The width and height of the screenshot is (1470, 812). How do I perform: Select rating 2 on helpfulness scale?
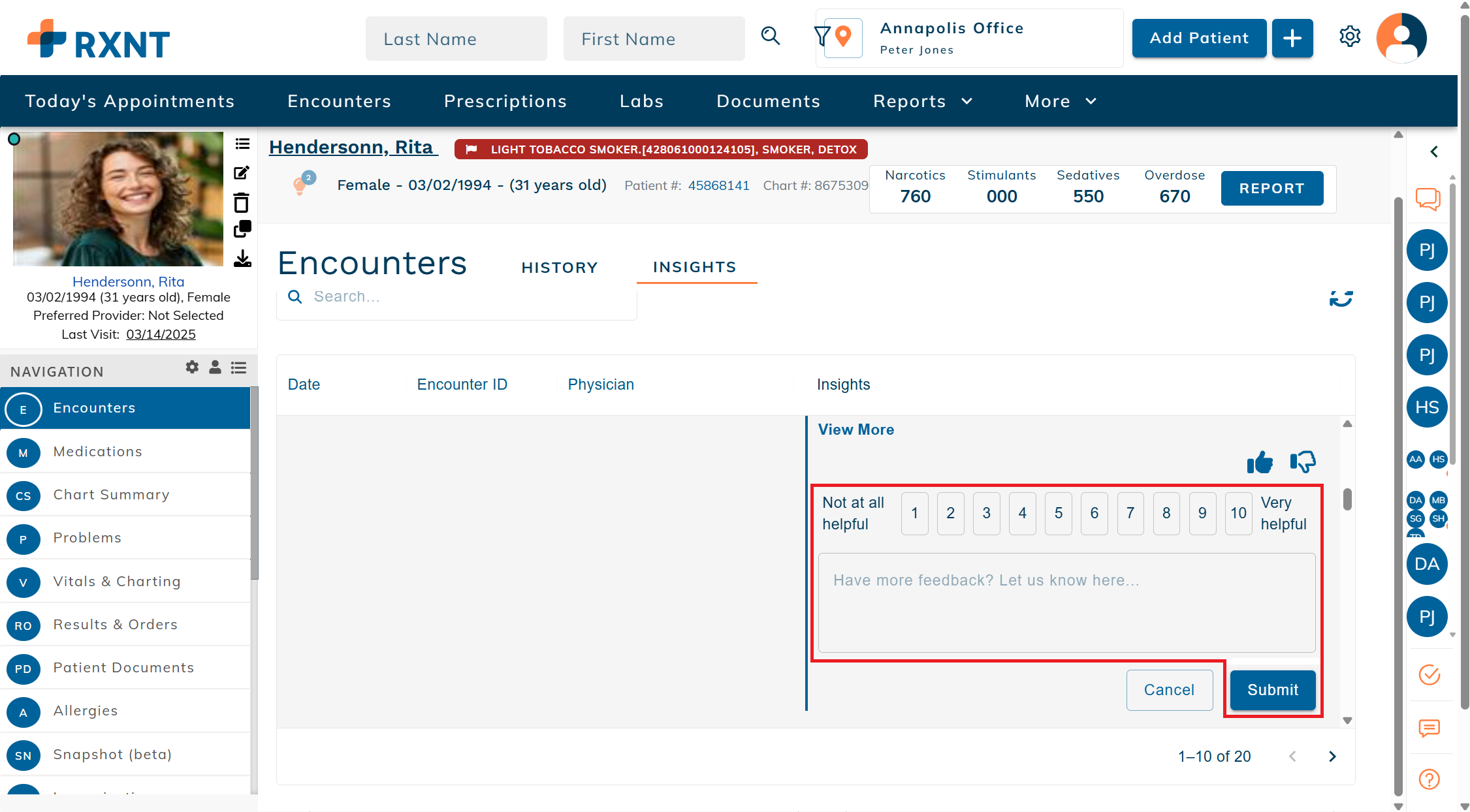(x=951, y=513)
